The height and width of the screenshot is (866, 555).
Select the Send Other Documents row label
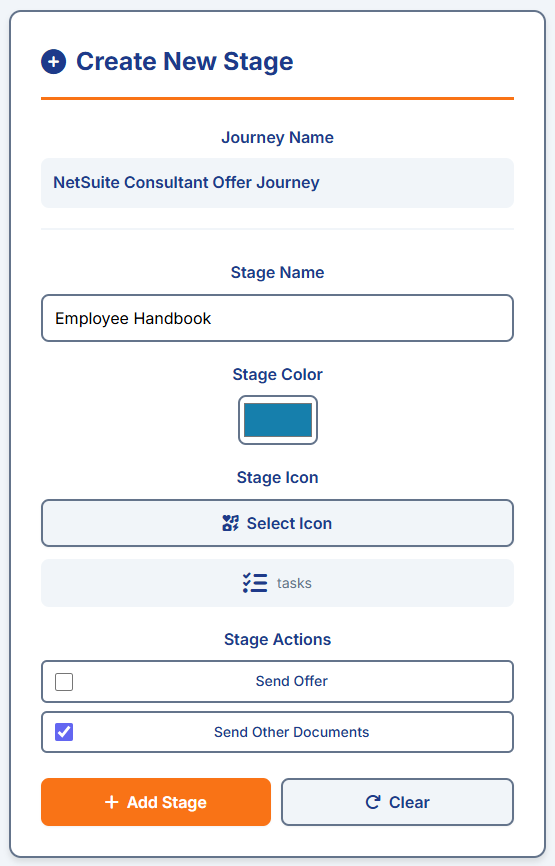click(x=292, y=732)
